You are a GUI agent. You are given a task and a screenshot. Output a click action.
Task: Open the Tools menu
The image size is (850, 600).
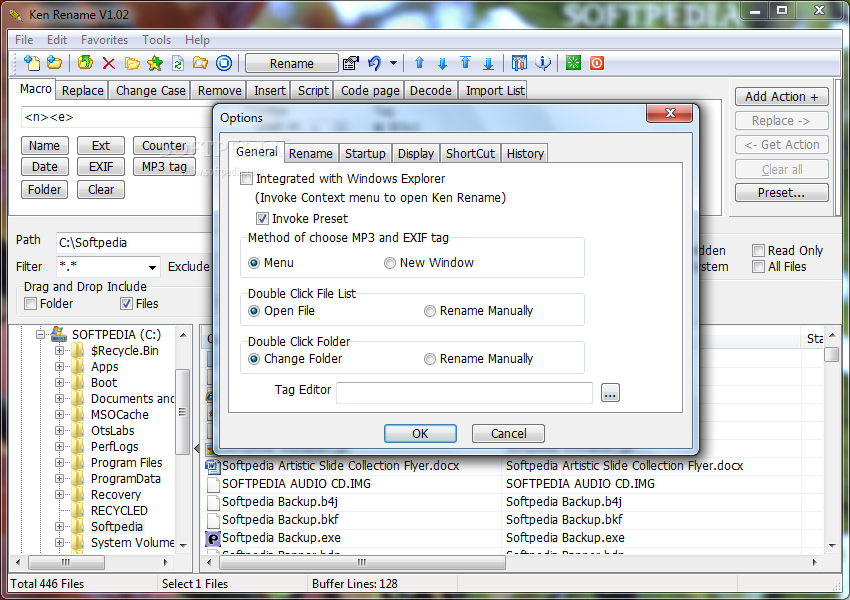(x=157, y=40)
